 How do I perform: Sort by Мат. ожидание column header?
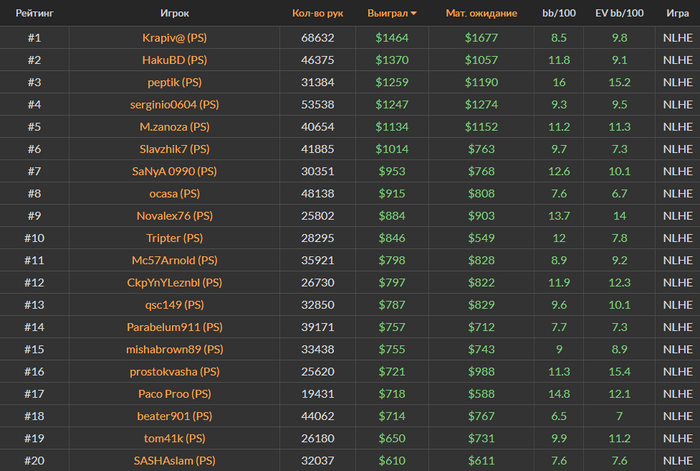point(481,13)
